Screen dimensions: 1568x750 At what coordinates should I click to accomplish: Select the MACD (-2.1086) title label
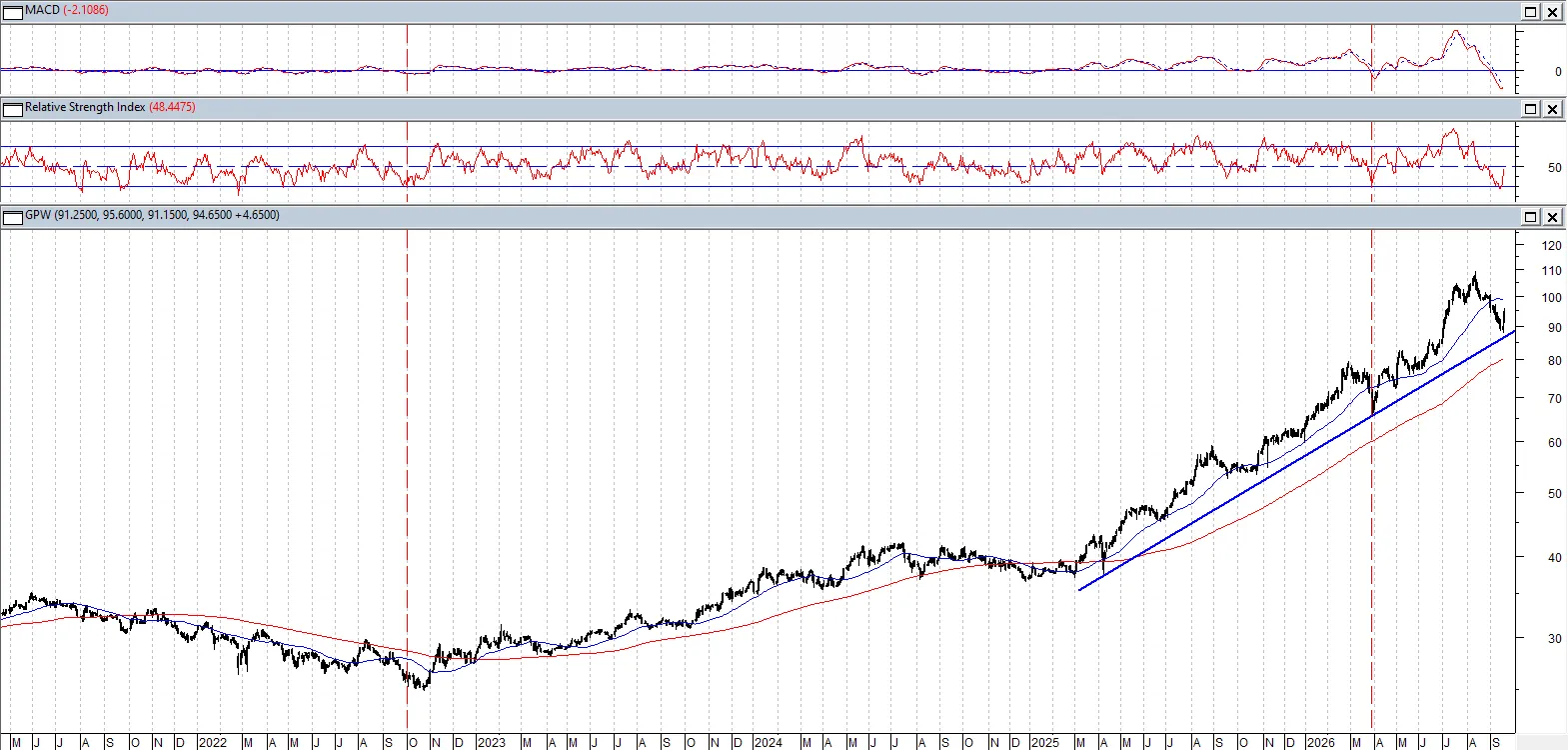pyautogui.click(x=67, y=10)
